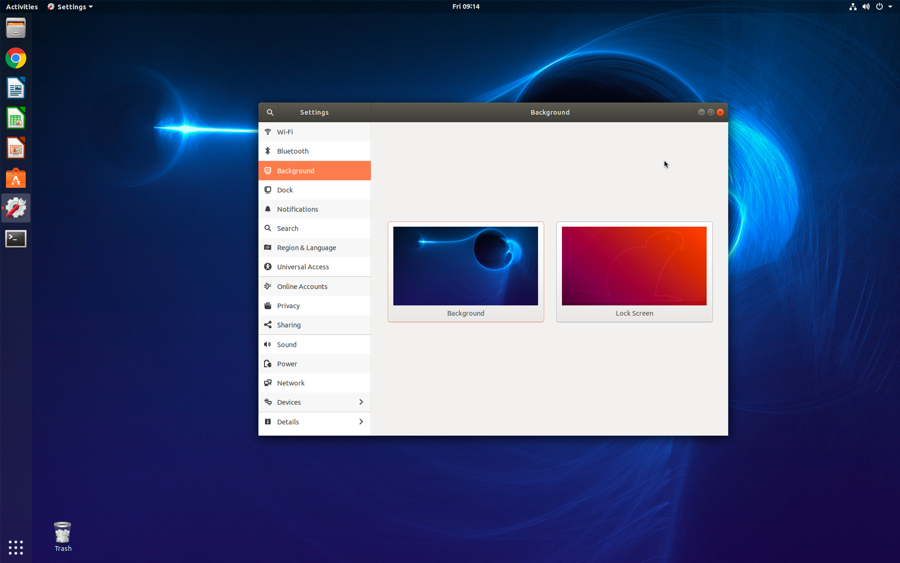
Task: Launch LibreOffice Writer from dock
Action: coord(16,88)
